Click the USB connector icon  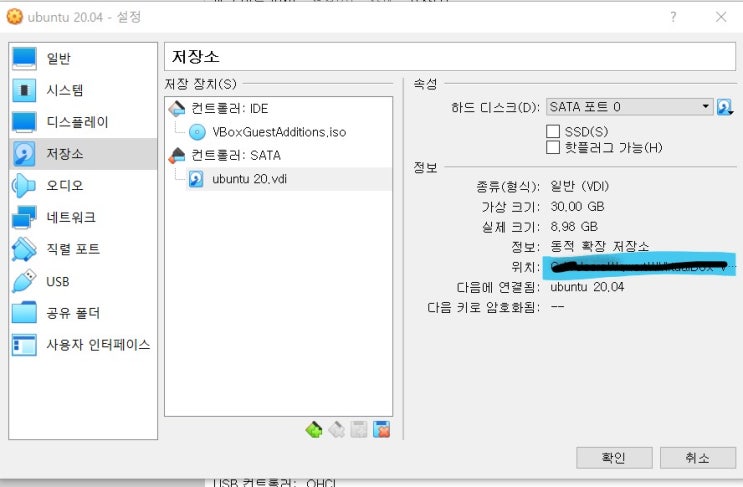(x=24, y=281)
